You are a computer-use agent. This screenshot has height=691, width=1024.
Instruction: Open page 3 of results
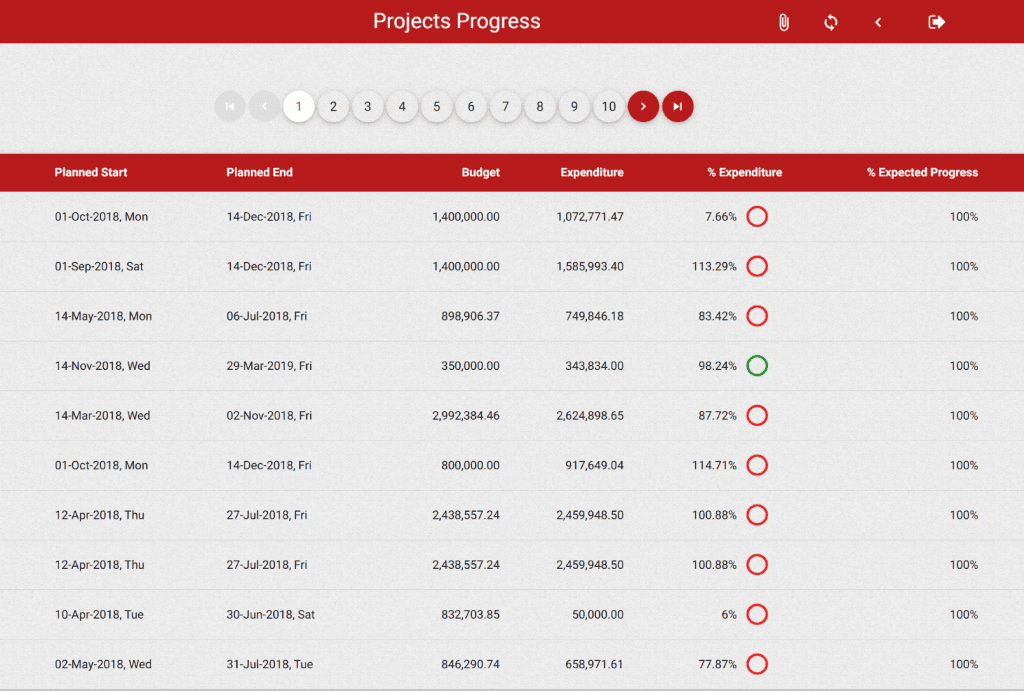(x=368, y=106)
